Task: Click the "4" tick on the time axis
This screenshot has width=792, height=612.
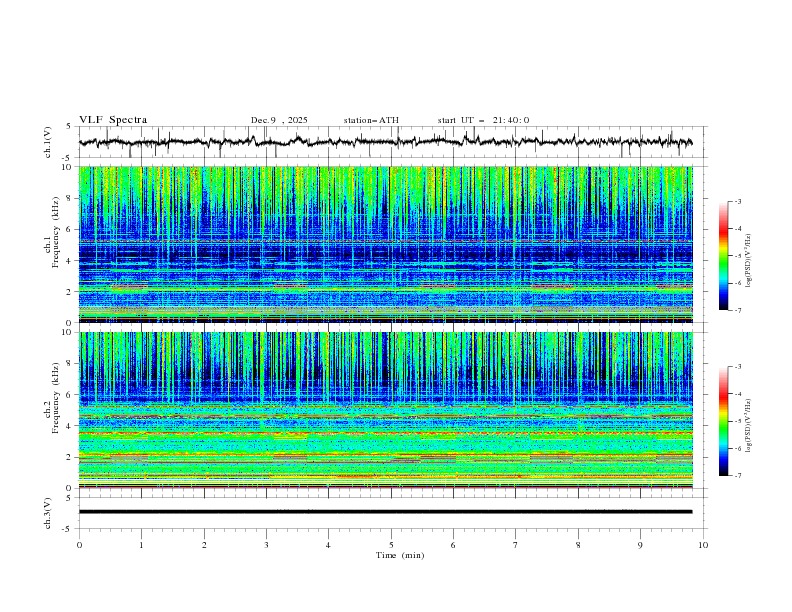Action: [x=328, y=545]
